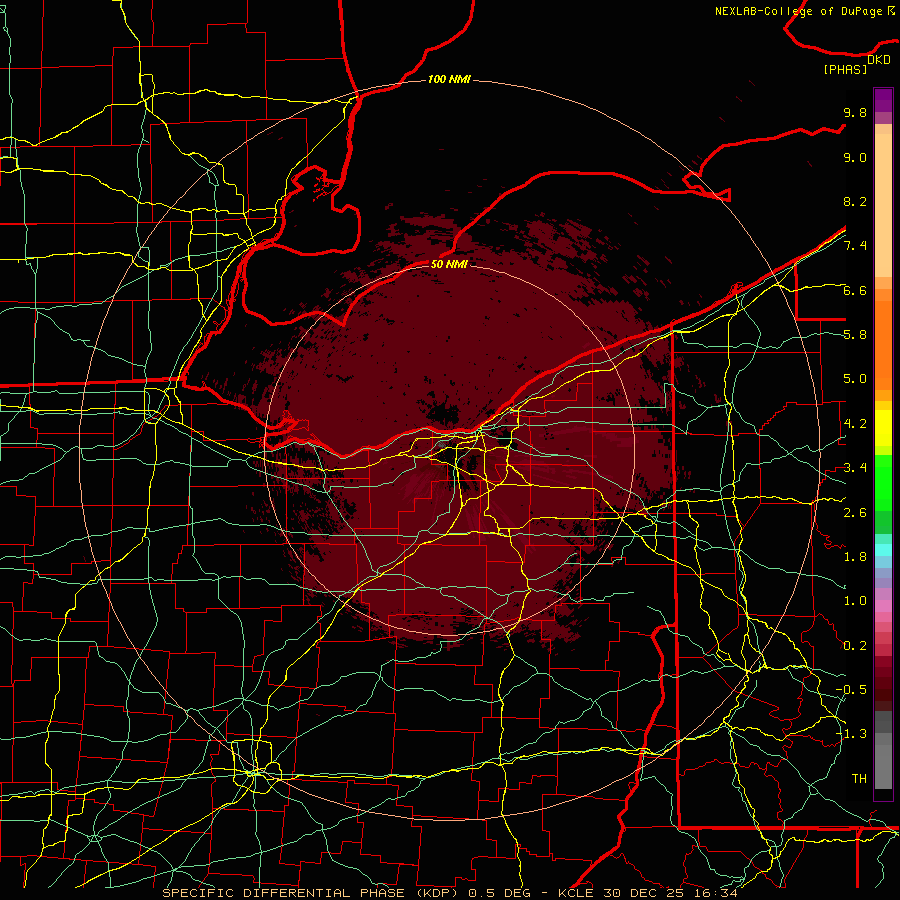900x900 pixels.
Task: Click the 8.2 scale value
Action: 855,201
